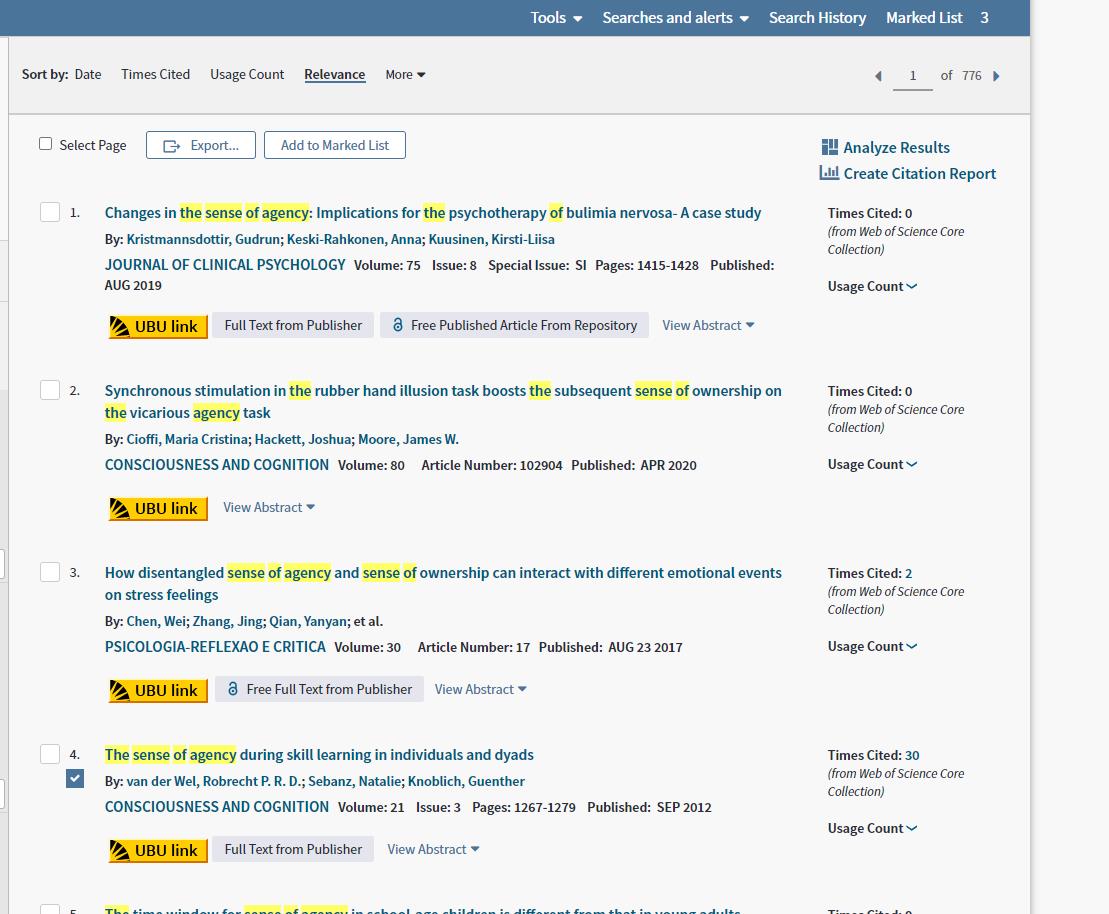Click the Export button

click(x=201, y=145)
